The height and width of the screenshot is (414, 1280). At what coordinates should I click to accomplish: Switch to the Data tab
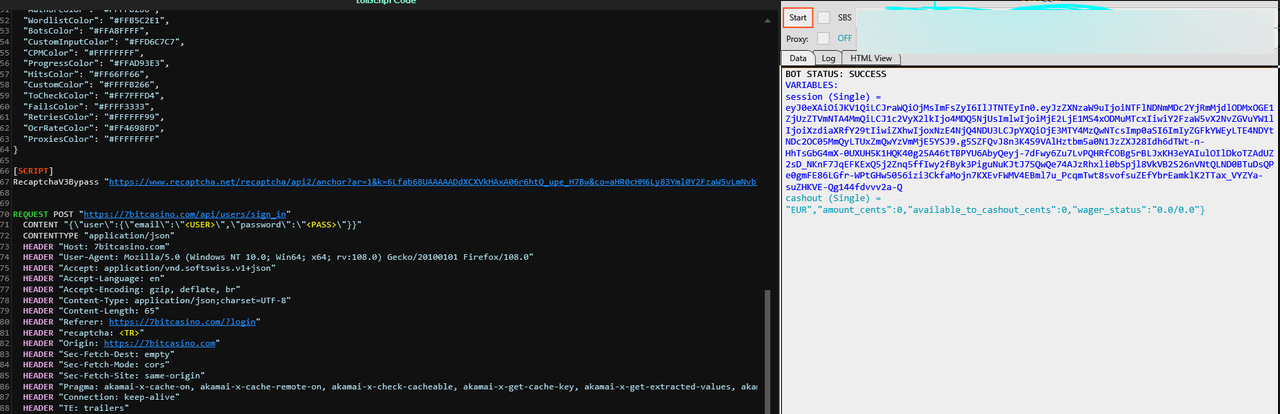pos(798,59)
